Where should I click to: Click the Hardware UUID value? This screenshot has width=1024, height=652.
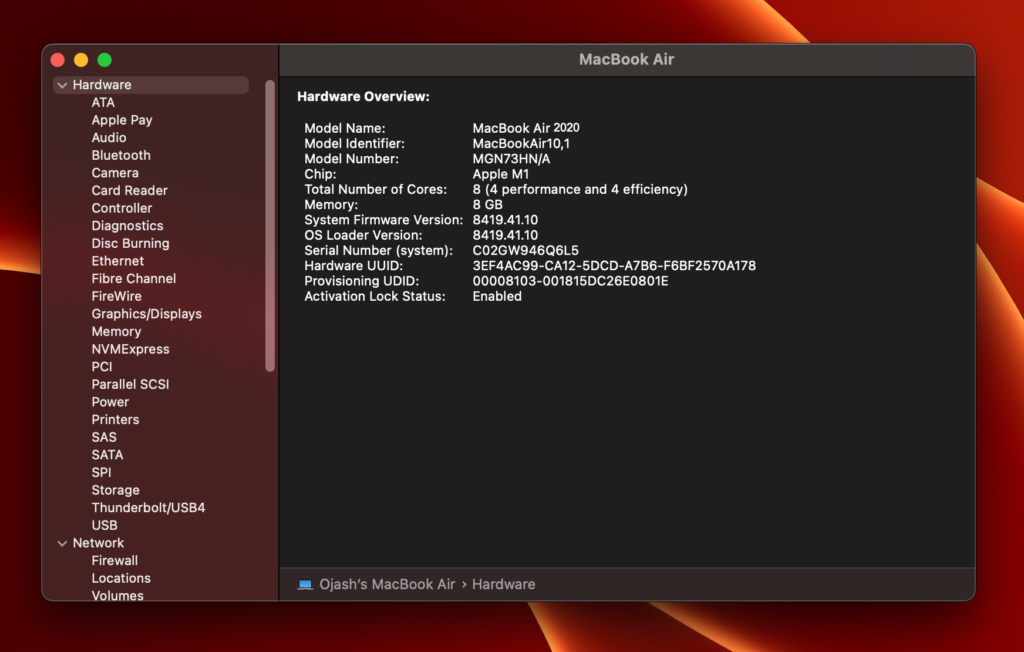615,266
